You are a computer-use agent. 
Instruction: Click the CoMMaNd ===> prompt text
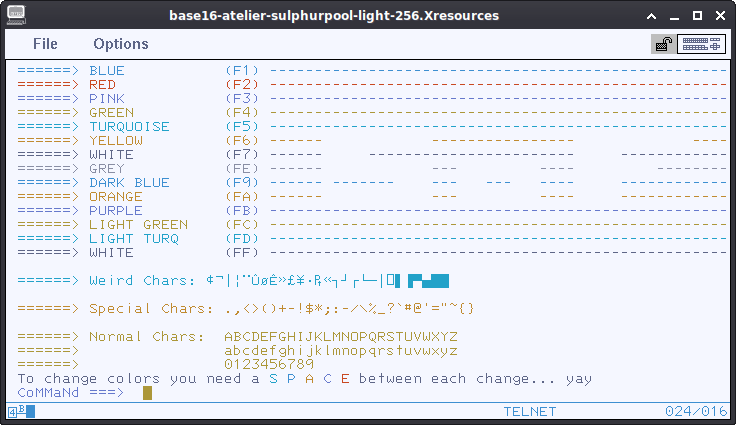coord(71,393)
